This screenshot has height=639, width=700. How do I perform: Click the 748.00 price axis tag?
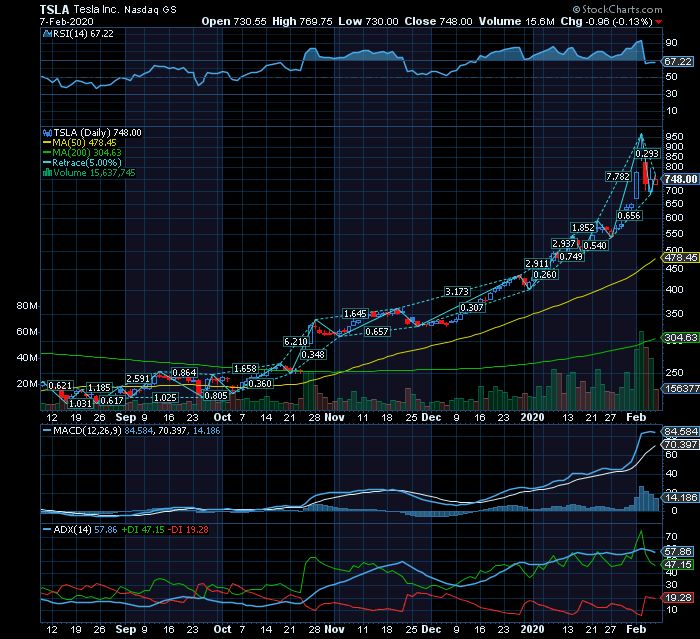point(680,179)
